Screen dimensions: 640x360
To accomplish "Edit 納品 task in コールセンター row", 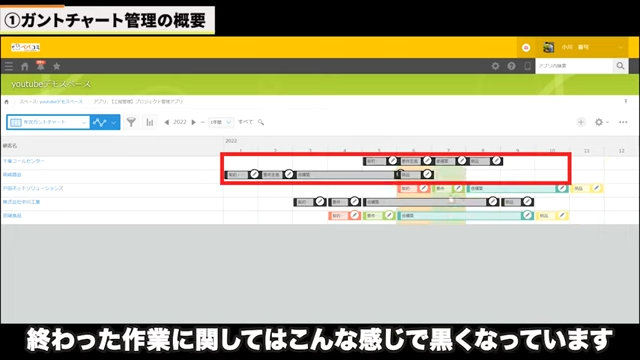I will point(496,161).
